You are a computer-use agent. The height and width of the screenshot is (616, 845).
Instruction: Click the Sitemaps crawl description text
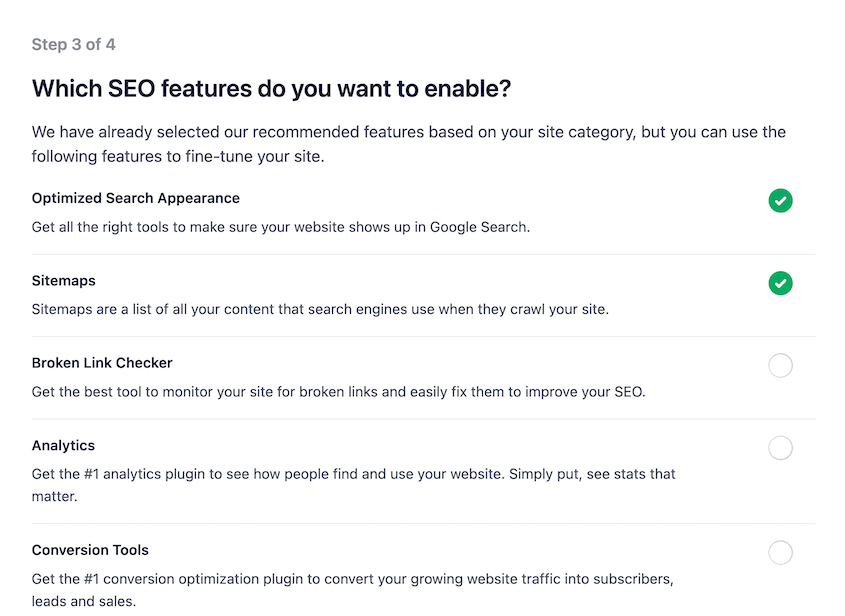320,309
